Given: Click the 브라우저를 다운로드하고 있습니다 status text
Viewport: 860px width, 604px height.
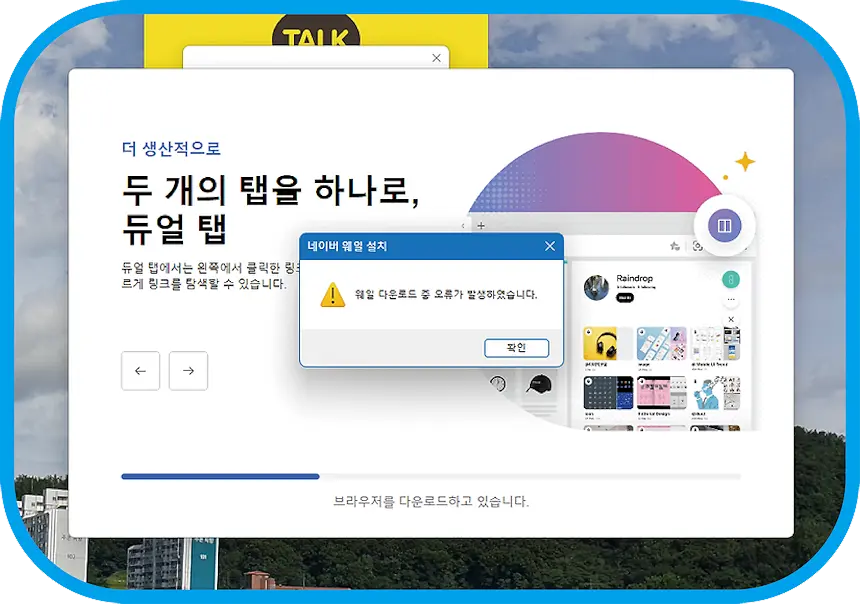Looking at the screenshot, I should (431, 501).
